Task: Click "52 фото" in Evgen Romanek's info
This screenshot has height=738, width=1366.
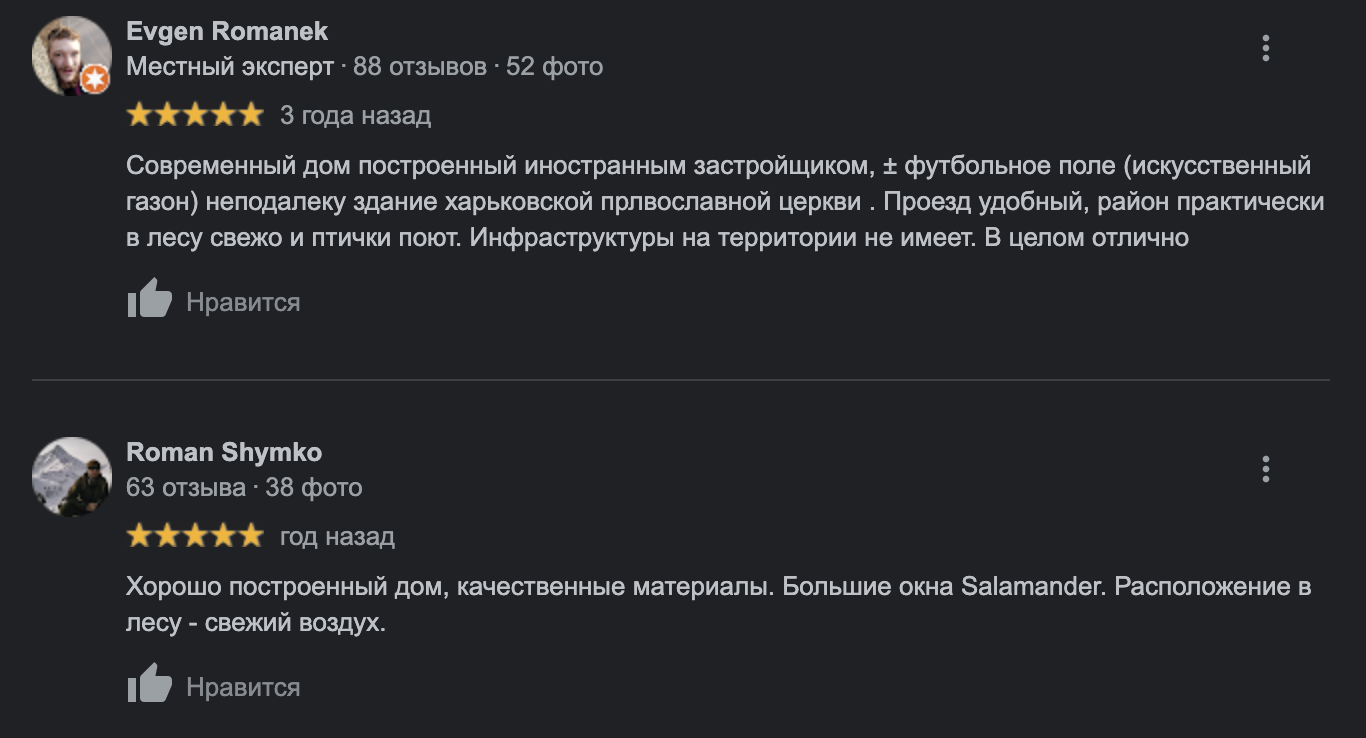Action: [x=554, y=67]
